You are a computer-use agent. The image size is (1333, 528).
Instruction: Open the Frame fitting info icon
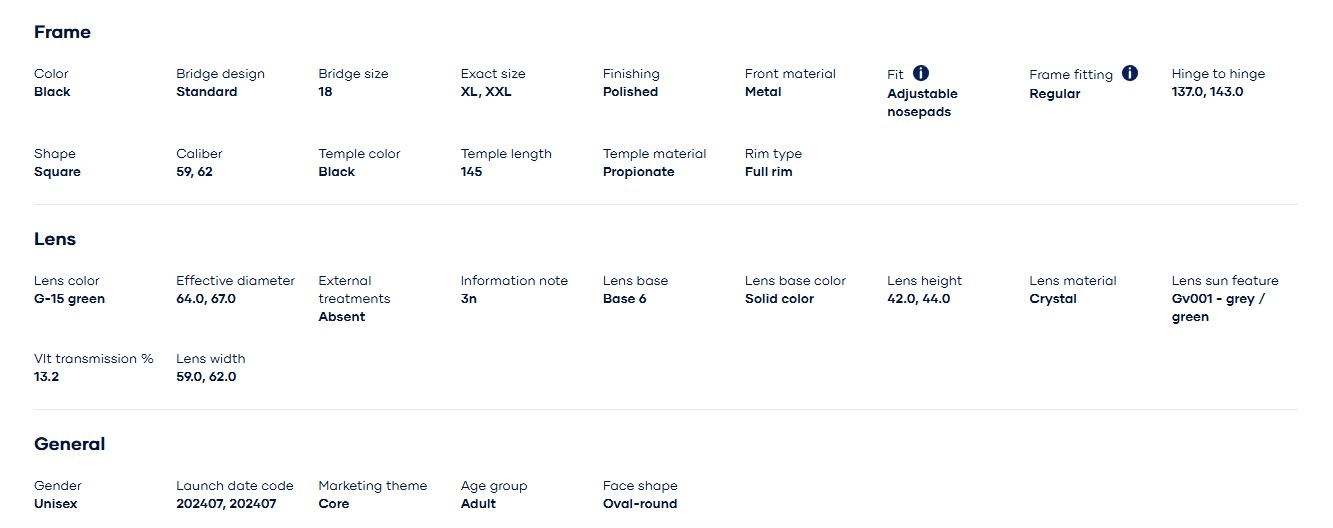click(1130, 73)
